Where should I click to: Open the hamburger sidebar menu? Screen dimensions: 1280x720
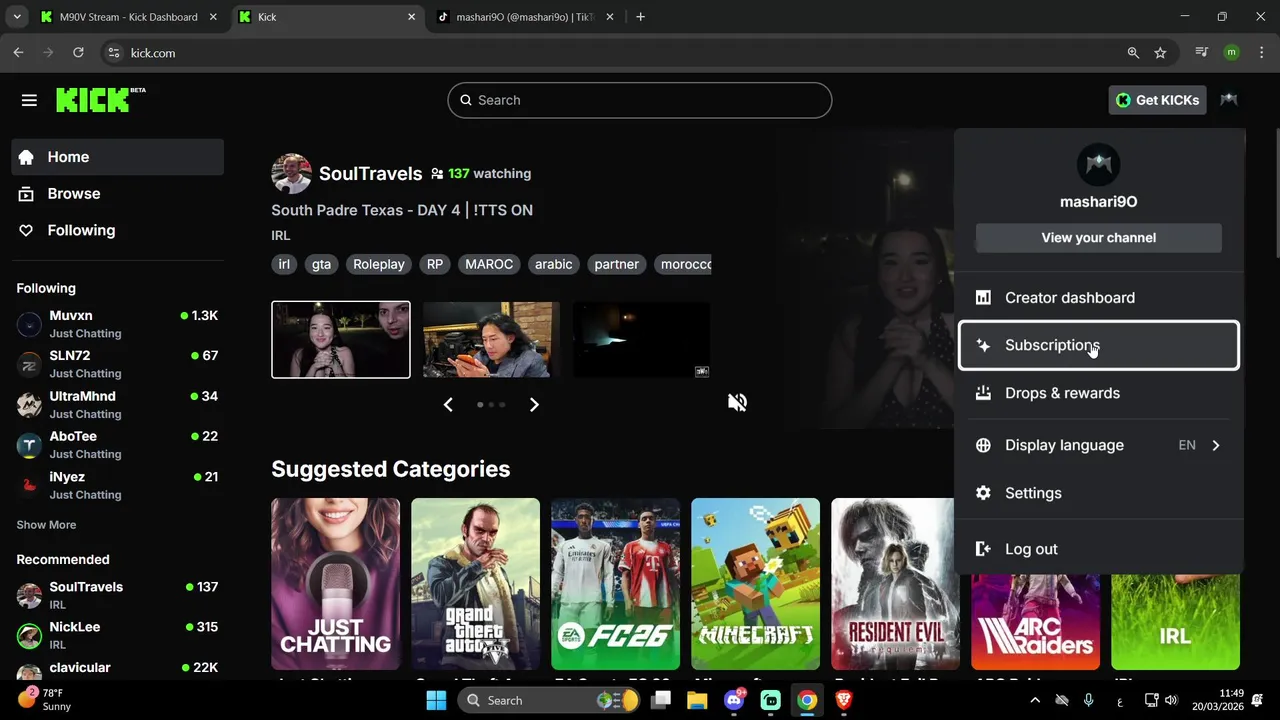click(x=29, y=100)
